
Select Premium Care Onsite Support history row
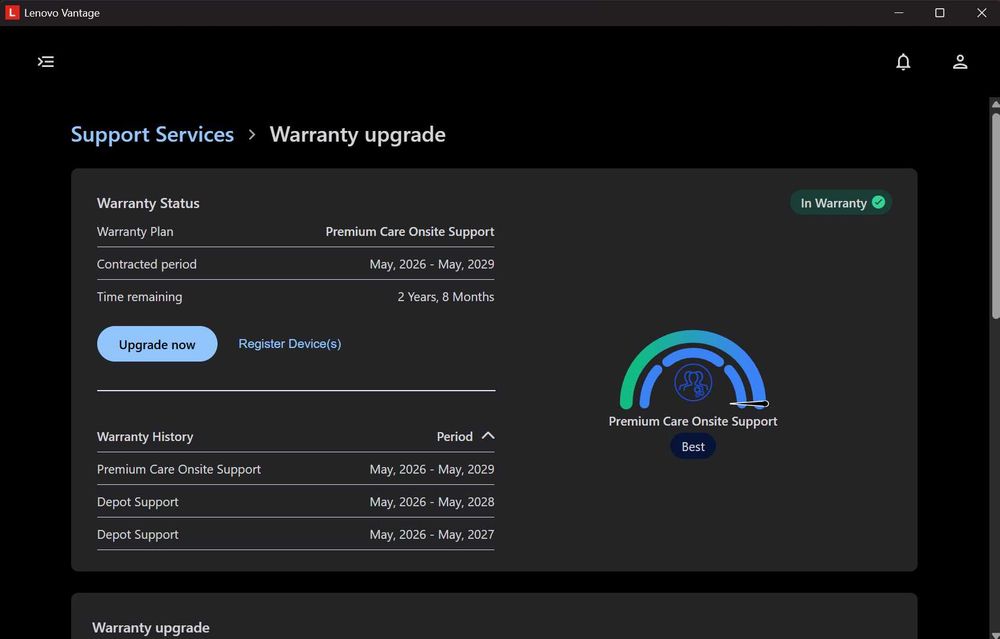pos(295,469)
